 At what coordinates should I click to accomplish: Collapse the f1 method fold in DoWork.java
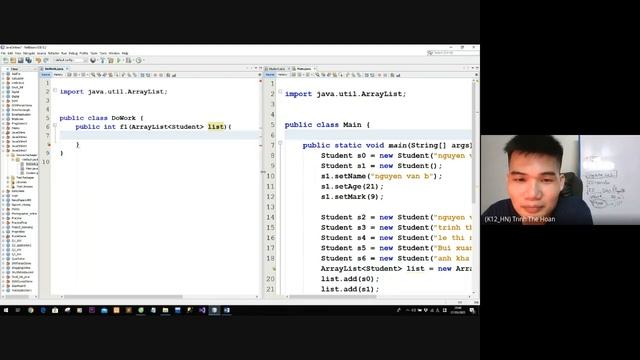point(55,125)
